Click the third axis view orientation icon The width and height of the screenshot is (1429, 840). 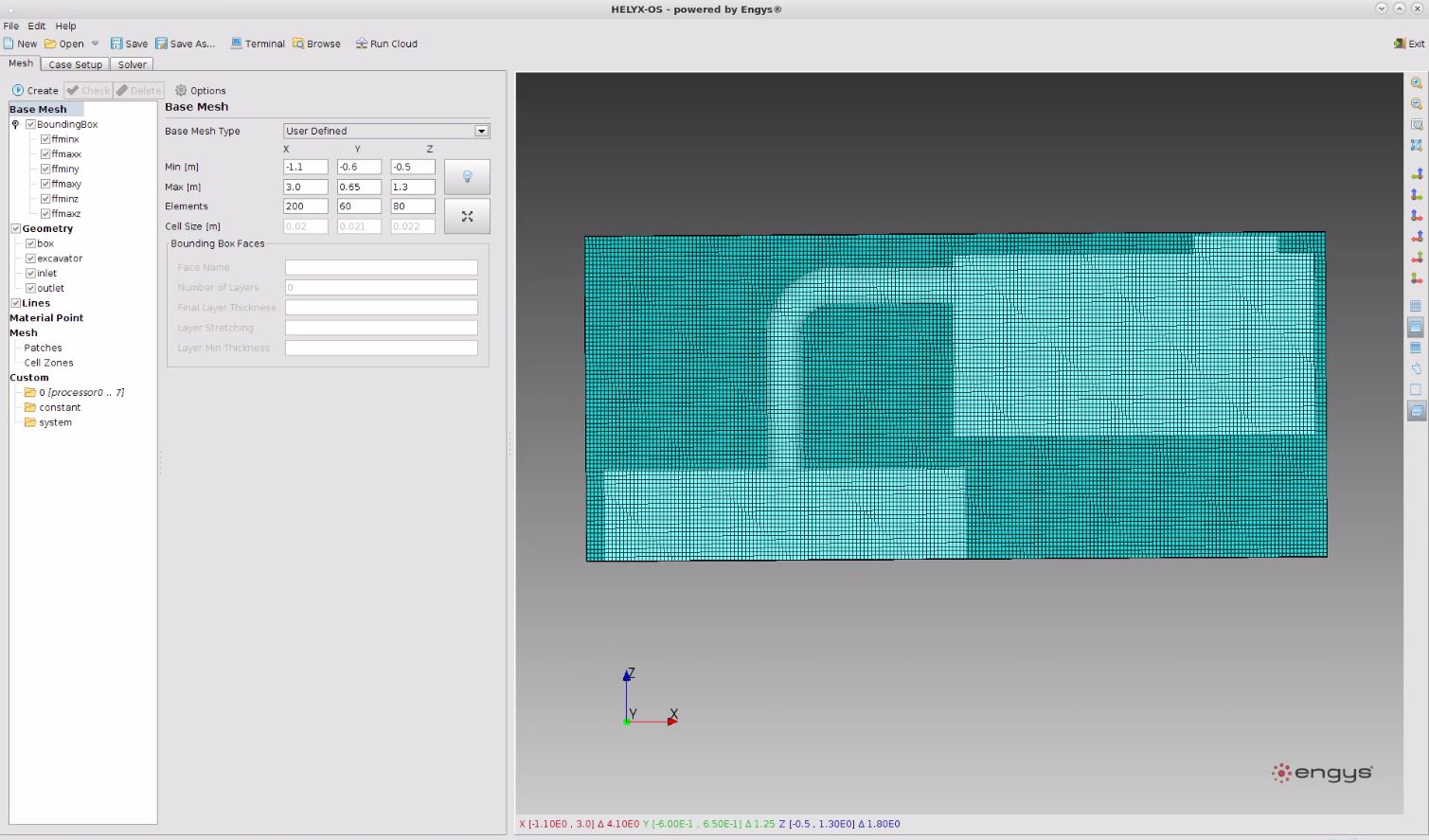click(x=1417, y=216)
